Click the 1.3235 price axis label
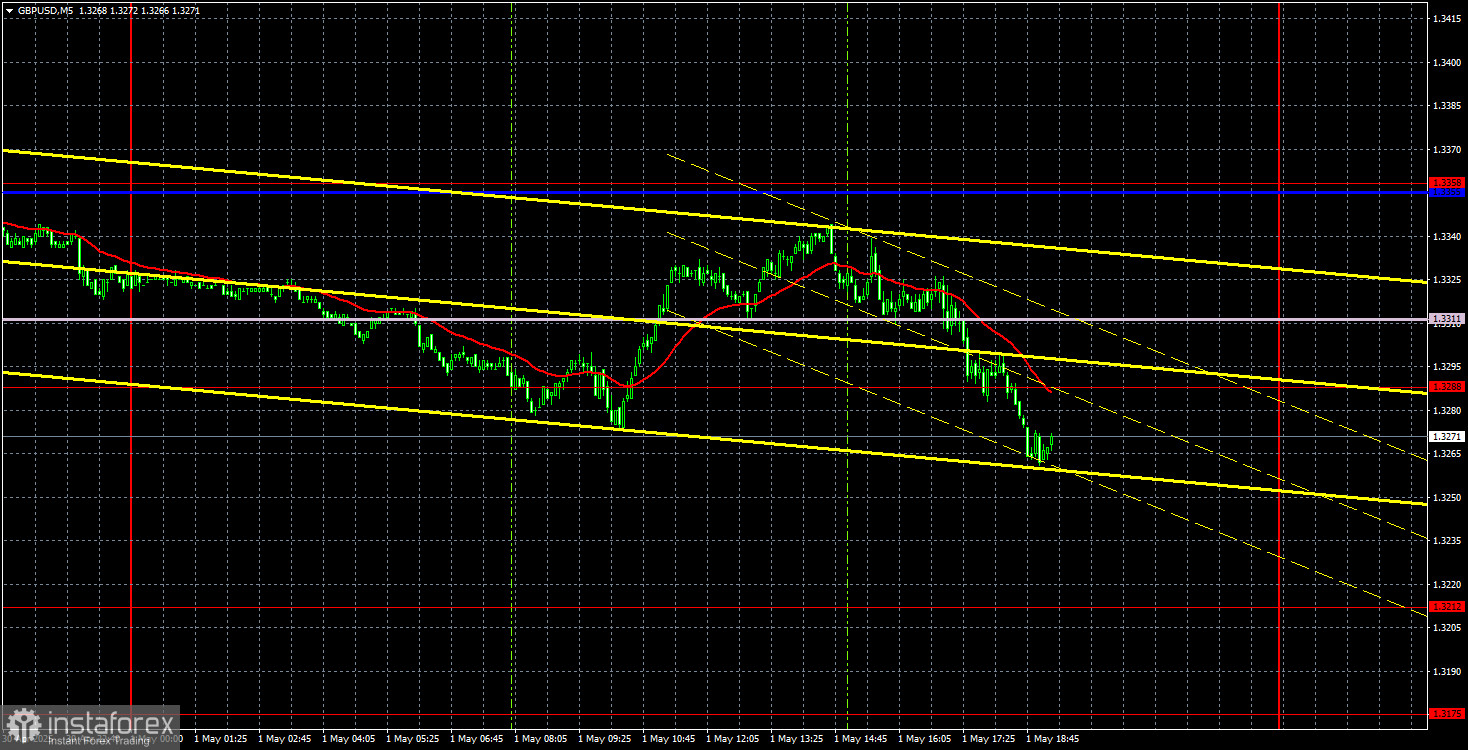This screenshot has width=1468, height=750. coord(1448,541)
